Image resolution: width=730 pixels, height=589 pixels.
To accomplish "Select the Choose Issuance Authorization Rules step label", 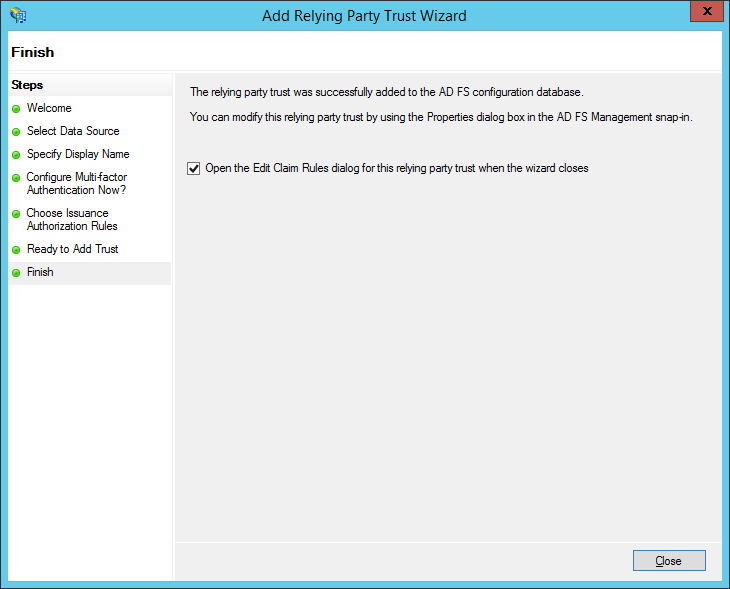I will [x=72, y=220].
